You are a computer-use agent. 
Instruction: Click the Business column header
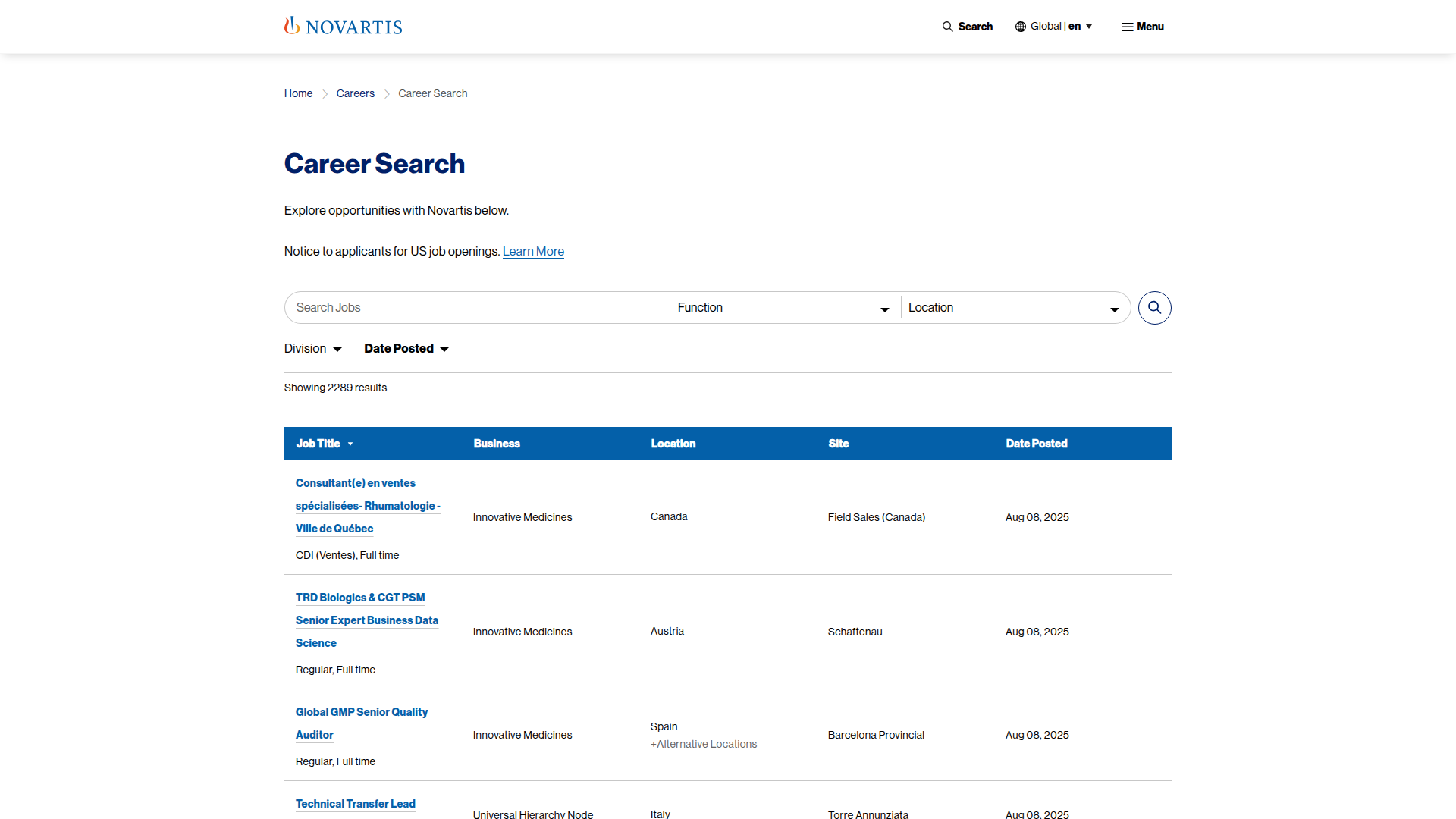click(497, 444)
